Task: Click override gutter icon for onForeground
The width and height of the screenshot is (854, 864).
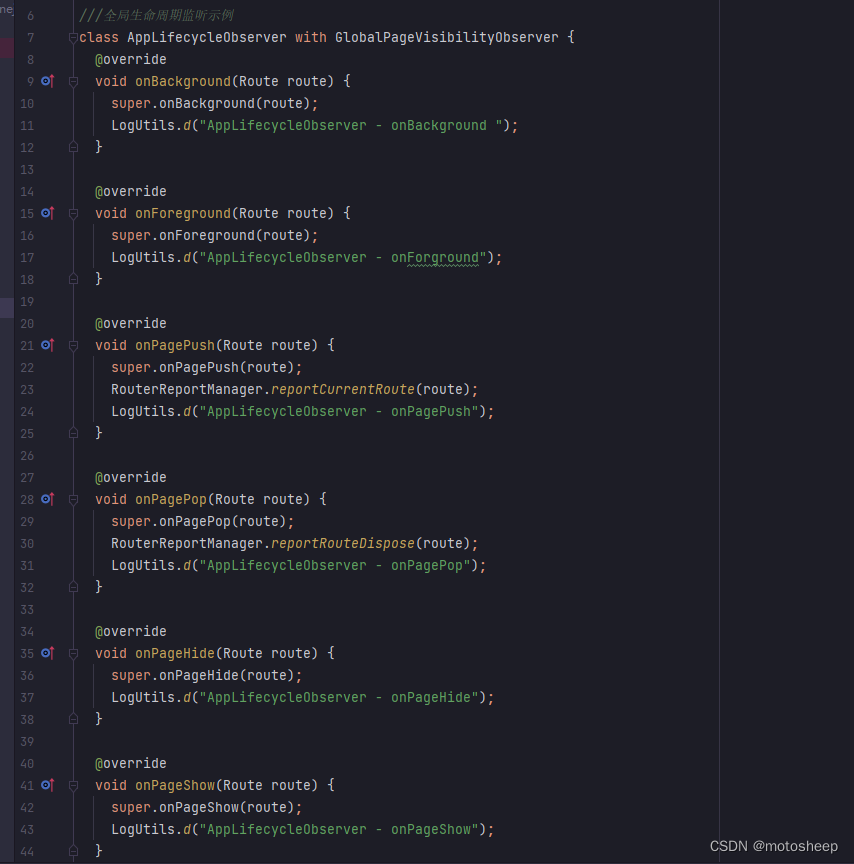Action: (48, 213)
